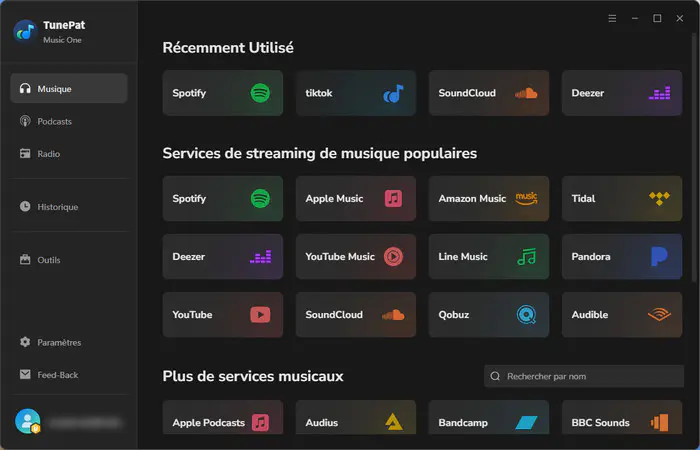Click the Apple Music text label
The width and height of the screenshot is (700, 450).
click(334, 199)
